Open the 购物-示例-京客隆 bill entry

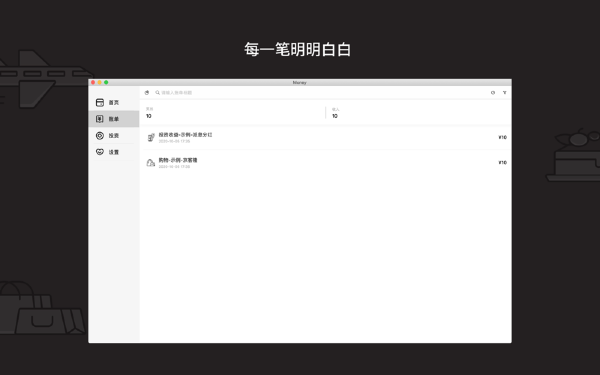coord(326,163)
